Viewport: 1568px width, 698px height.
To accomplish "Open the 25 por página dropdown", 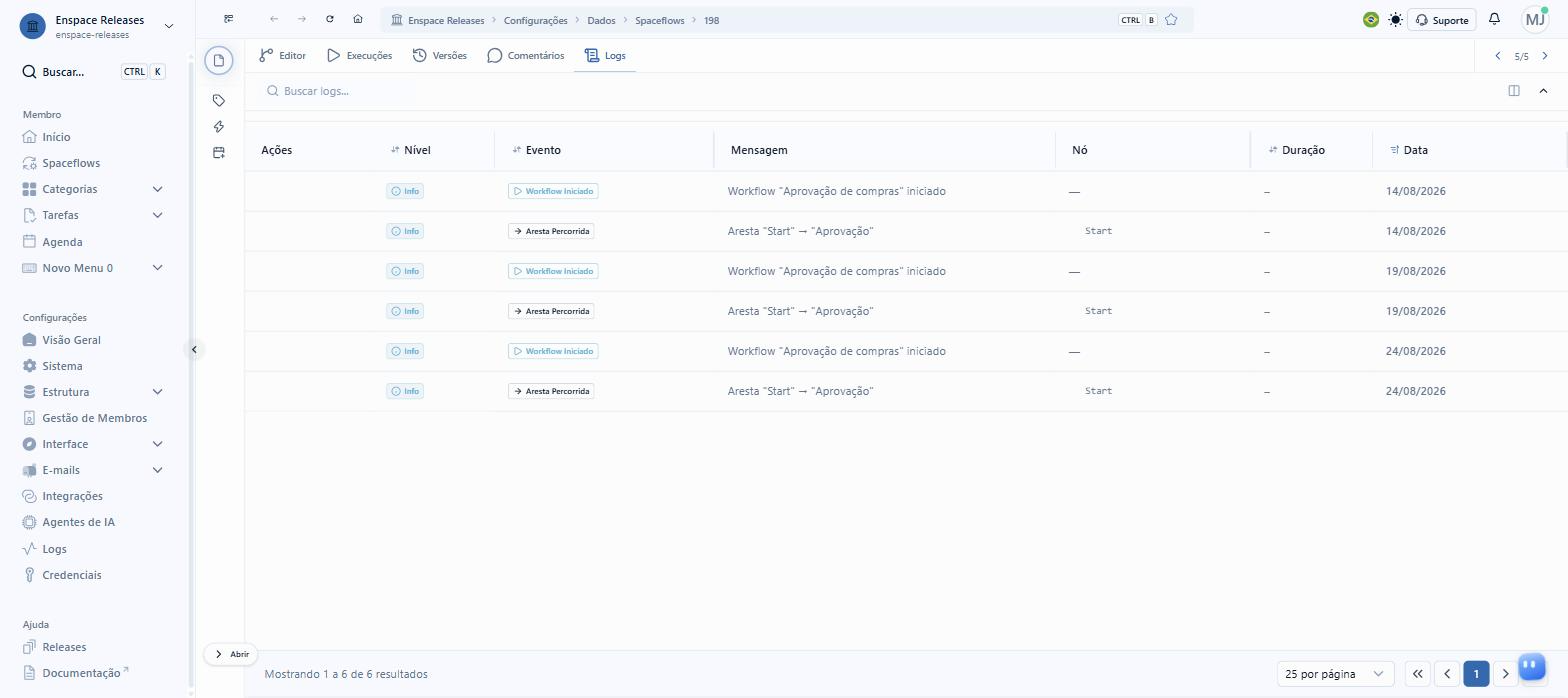I will click(x=1335, y=674).
